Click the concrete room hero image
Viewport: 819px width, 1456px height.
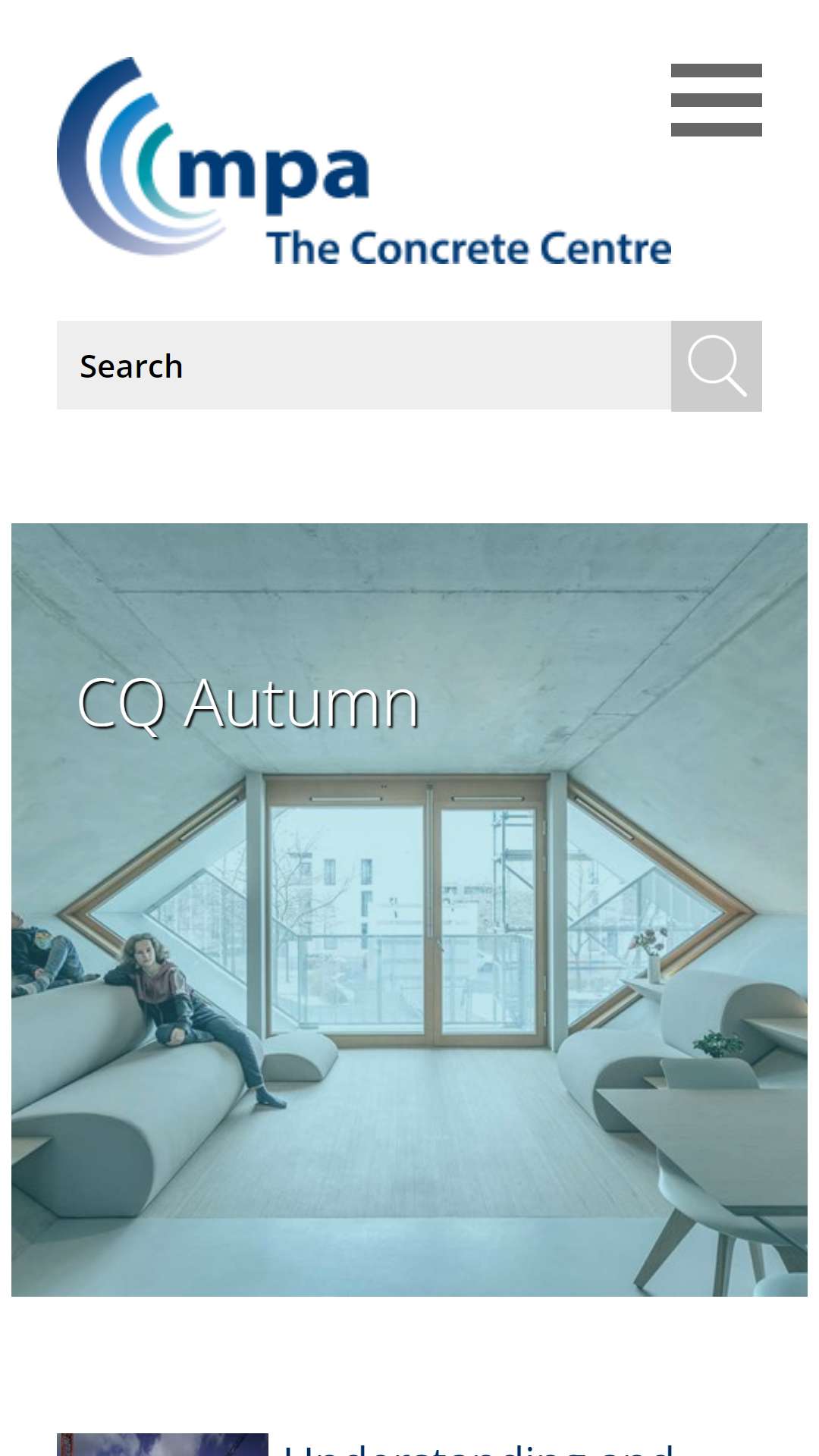(x=409, y=910)
